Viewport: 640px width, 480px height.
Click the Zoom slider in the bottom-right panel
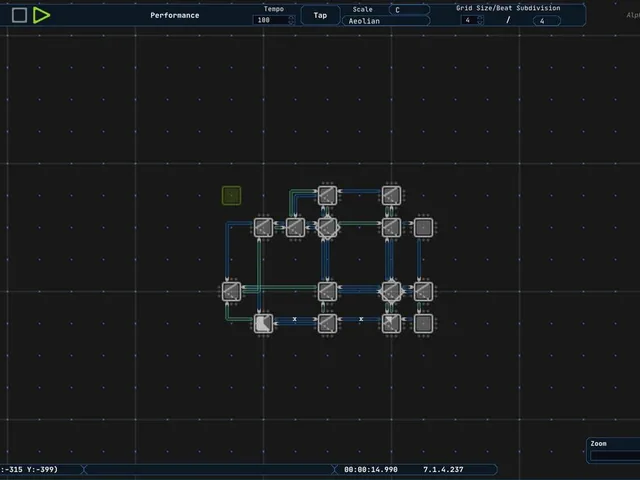pos(616,456)
